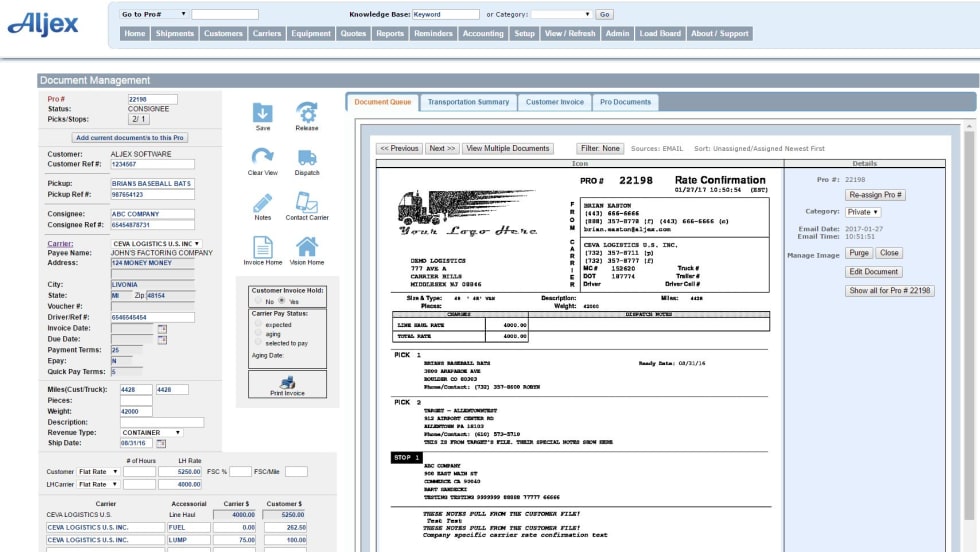Switch to the Transportation Summary tab

(468, 102)
